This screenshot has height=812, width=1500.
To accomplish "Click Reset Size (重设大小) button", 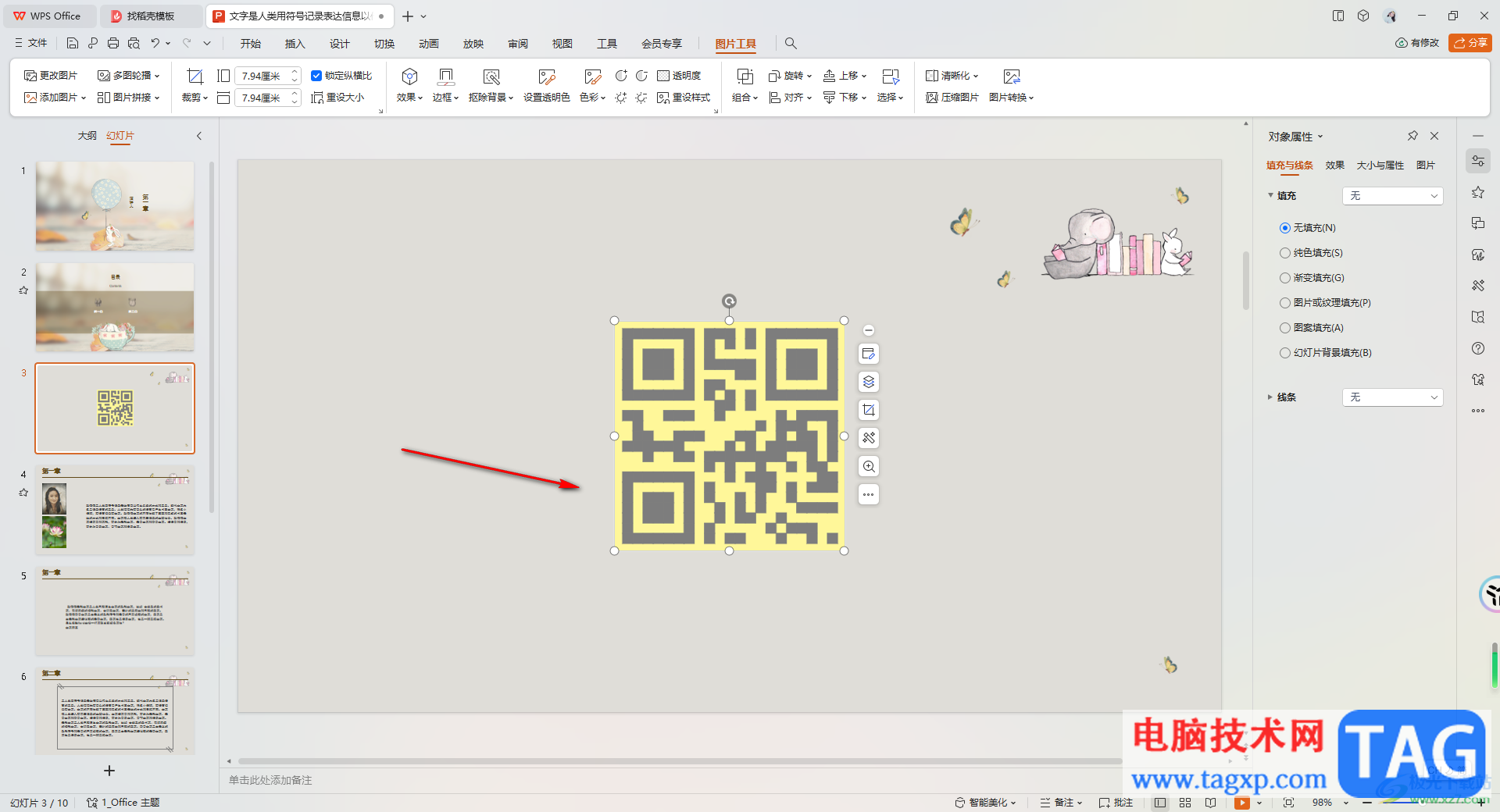I will point(337,98).
